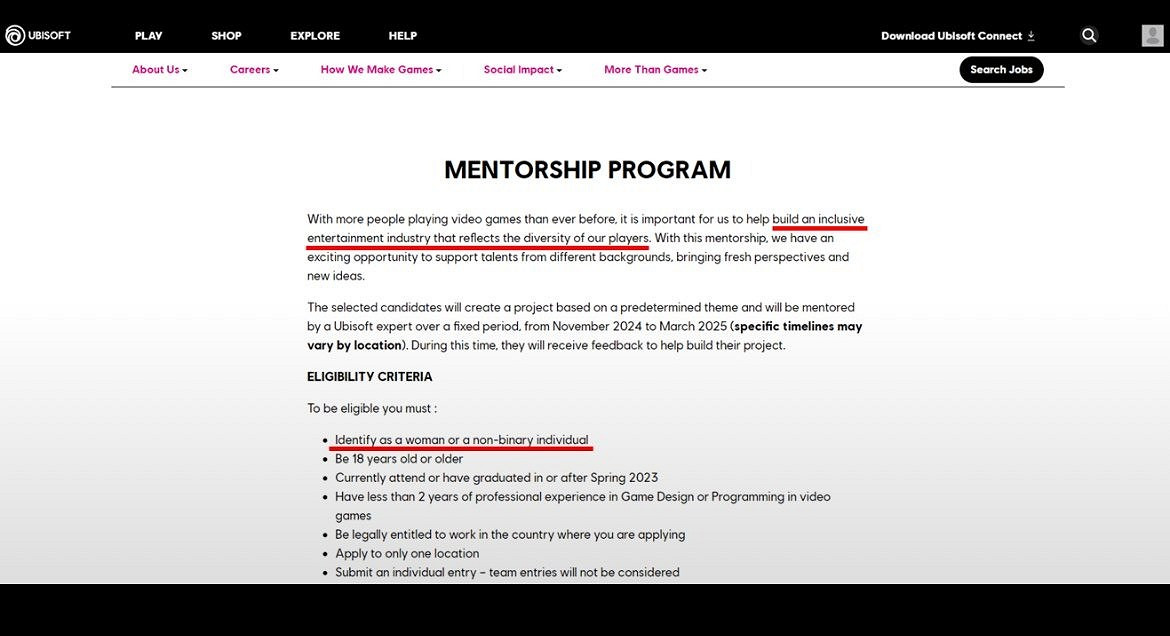
Task: Open the How We Make Games dropdown
Action: pos(381,70)
